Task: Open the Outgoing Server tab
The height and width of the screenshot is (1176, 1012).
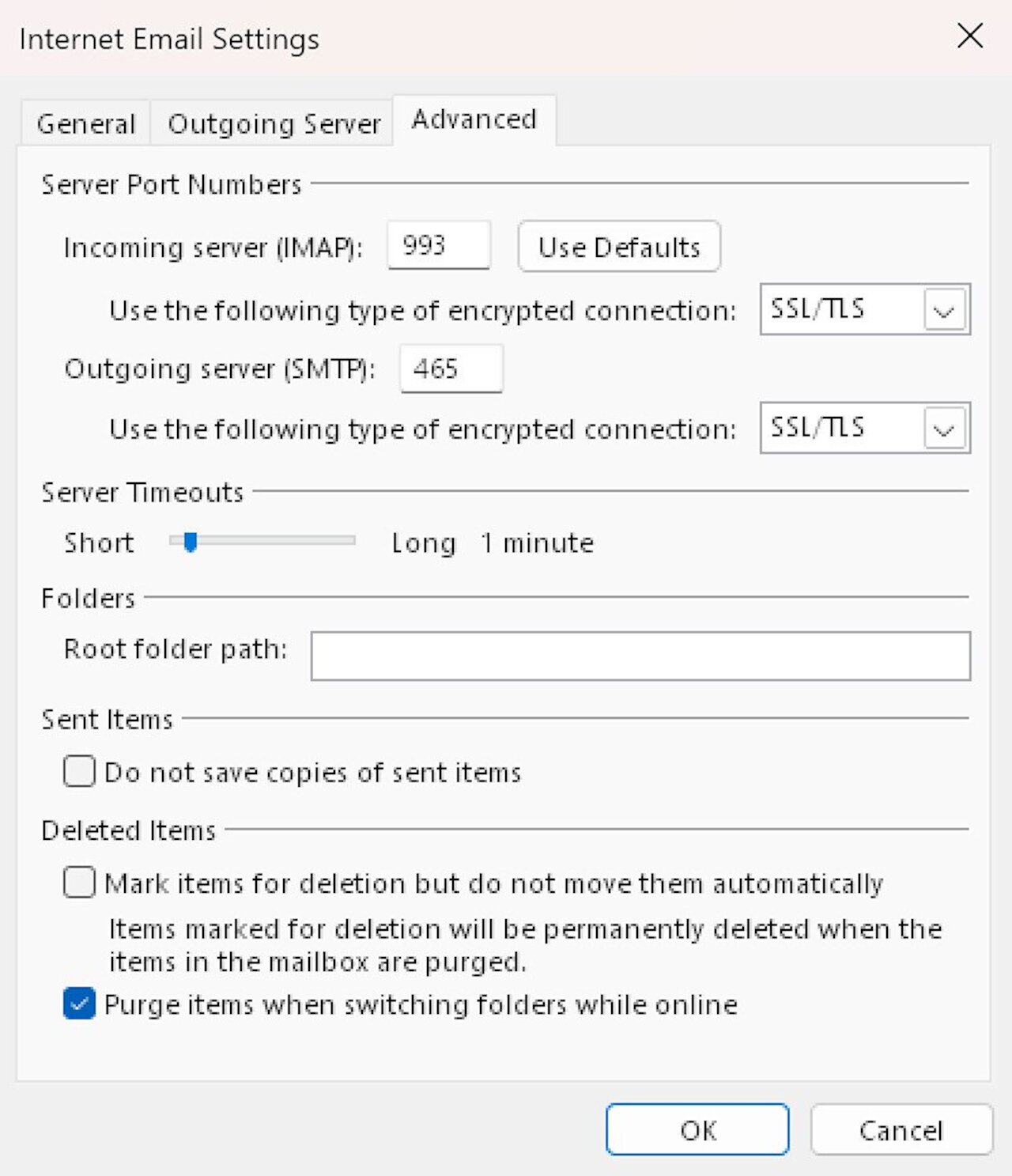Action: pos(272,123)
